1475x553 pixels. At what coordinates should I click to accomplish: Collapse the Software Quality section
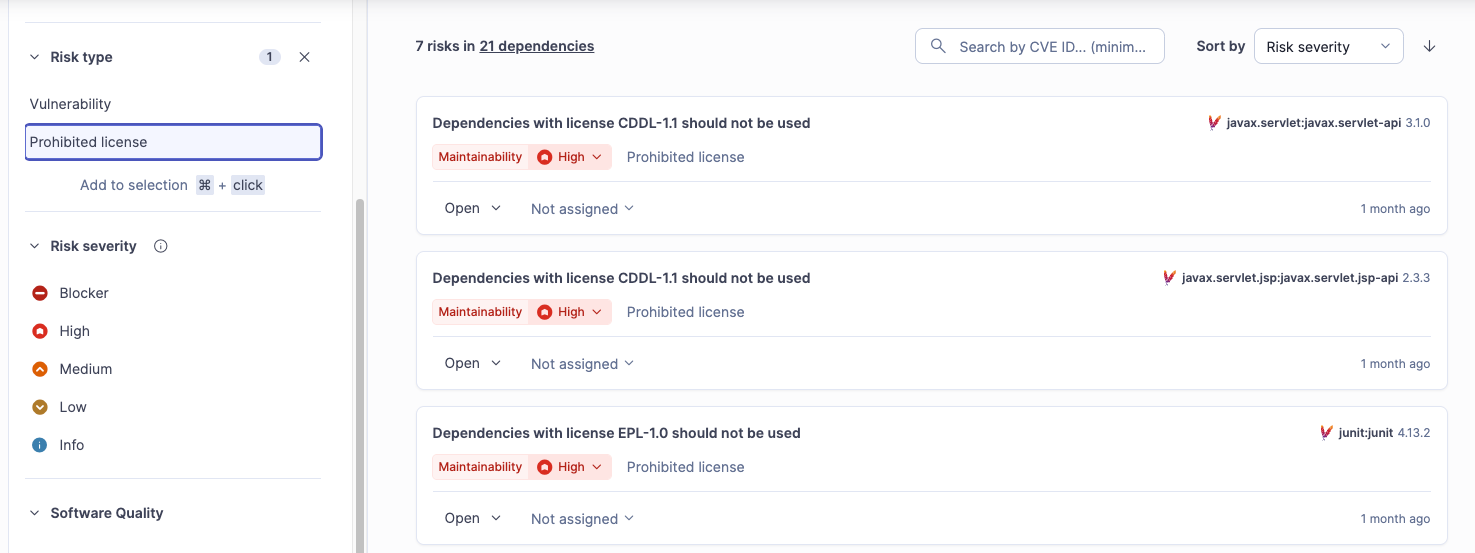coord(35,513)
